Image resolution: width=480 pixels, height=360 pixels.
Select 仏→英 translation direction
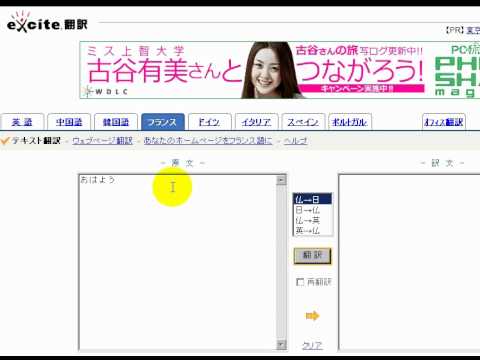click(312, 220)
